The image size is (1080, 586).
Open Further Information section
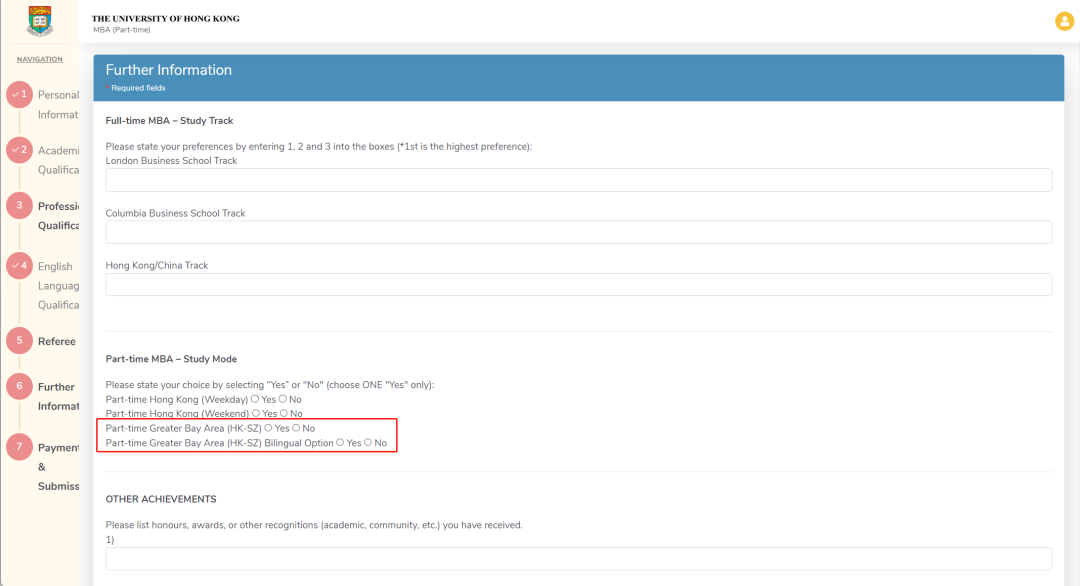[x=59, y=397]
